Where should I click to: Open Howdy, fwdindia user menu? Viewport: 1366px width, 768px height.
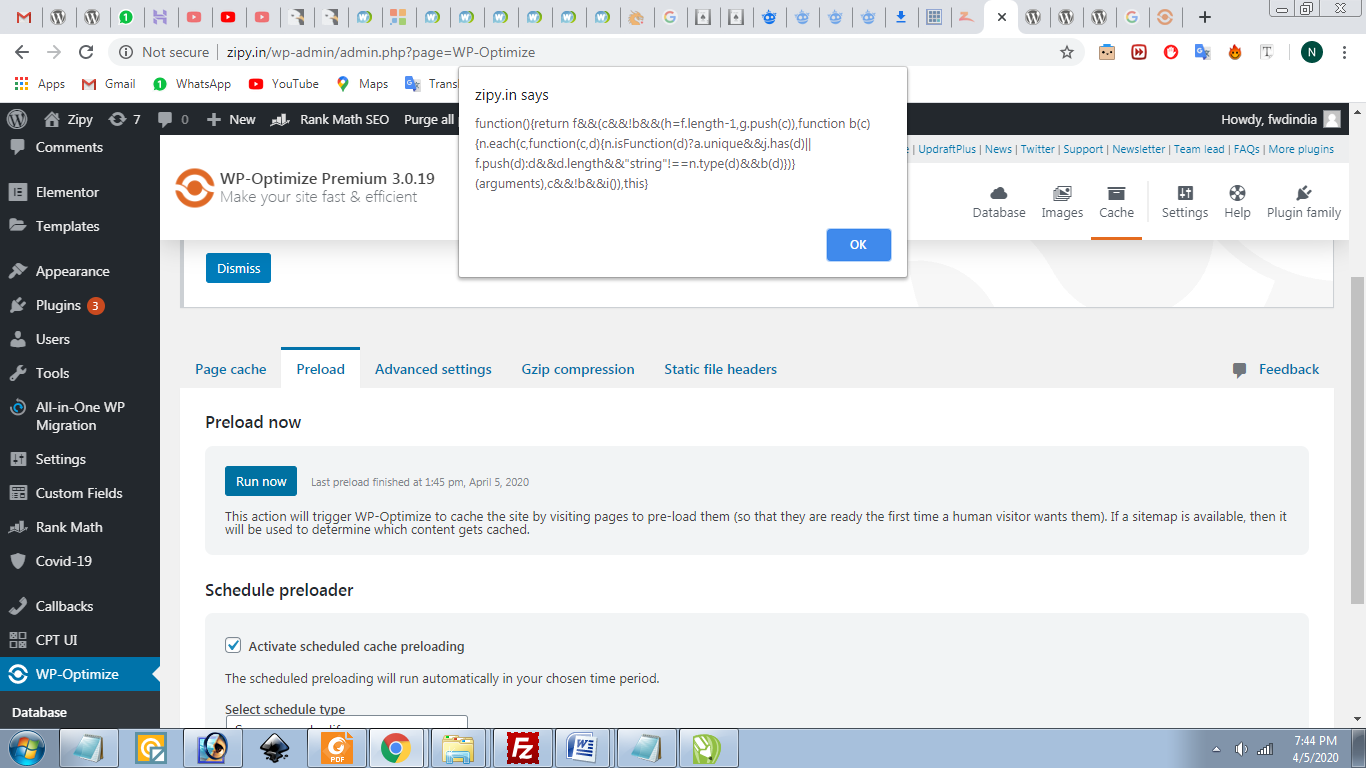click(1281, 119)
